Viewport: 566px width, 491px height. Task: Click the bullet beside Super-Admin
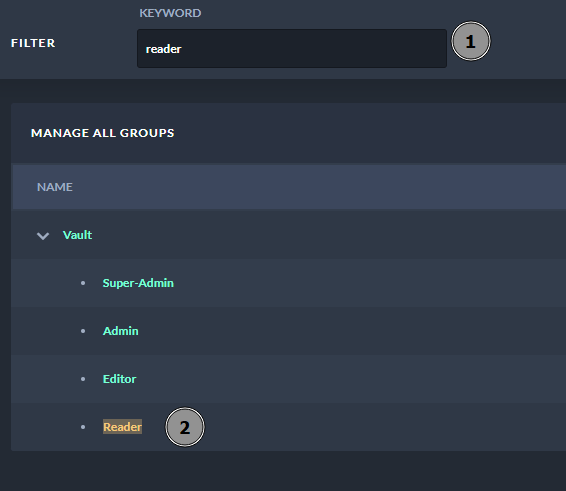tap(83, 283)
